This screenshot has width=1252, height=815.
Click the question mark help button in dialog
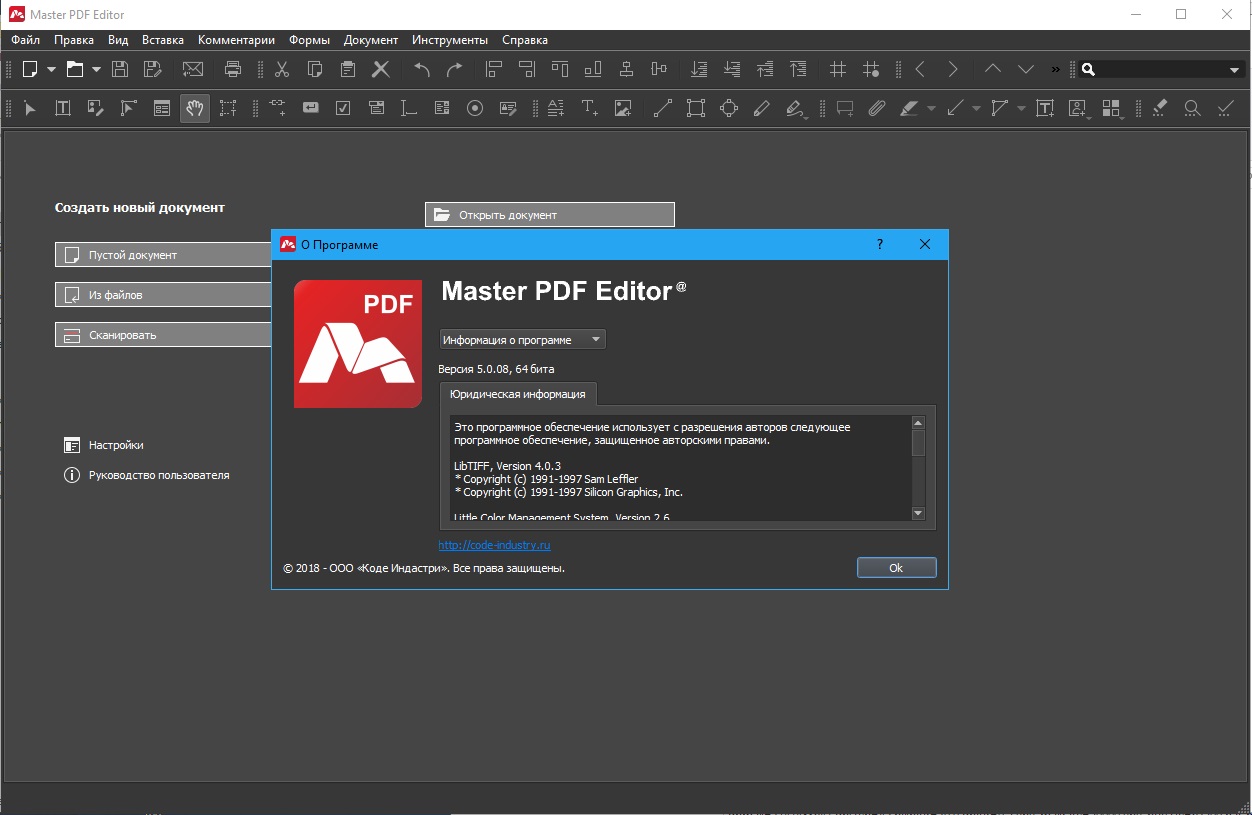point(880,244)
